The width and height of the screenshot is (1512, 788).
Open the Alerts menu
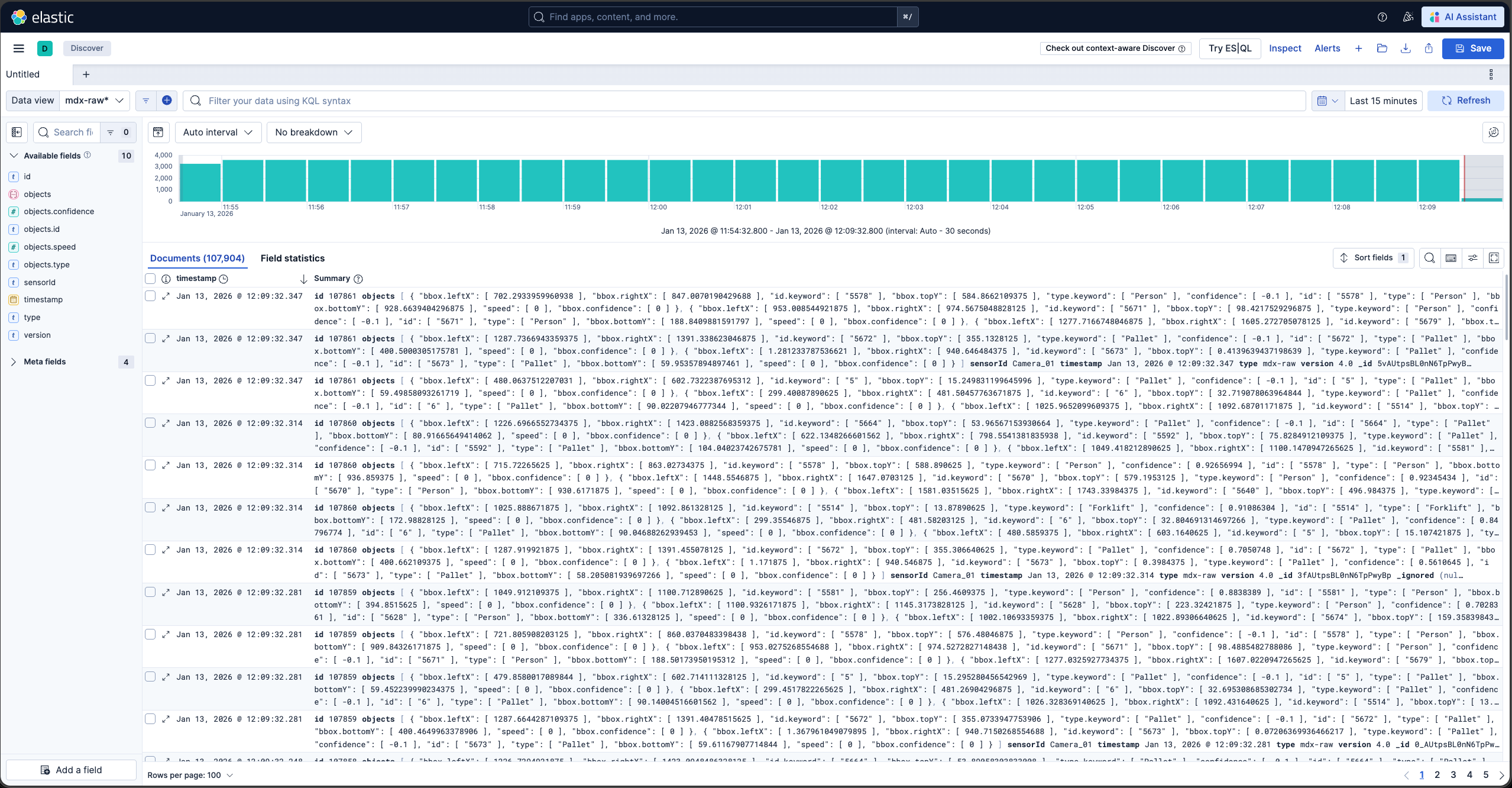(x=1327, y=49)
